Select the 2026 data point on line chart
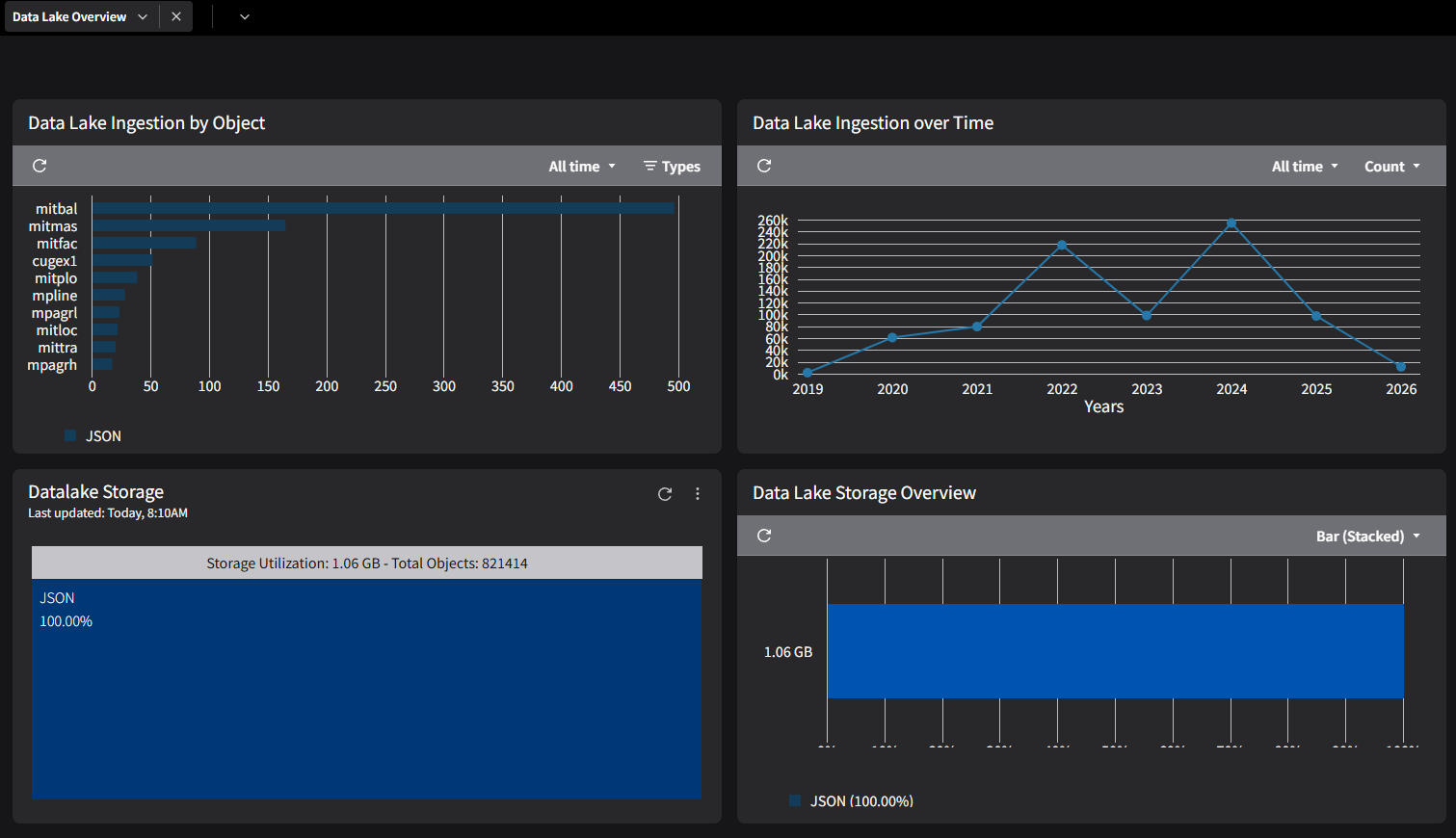This screenshot has width=1456, height=838. click(x=1401, y=367)
